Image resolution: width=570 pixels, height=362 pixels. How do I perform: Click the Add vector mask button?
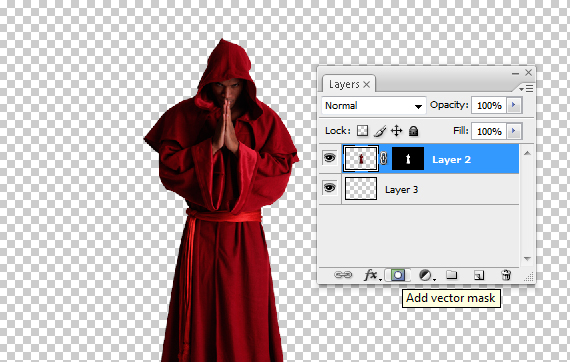(x=398, y=275)
